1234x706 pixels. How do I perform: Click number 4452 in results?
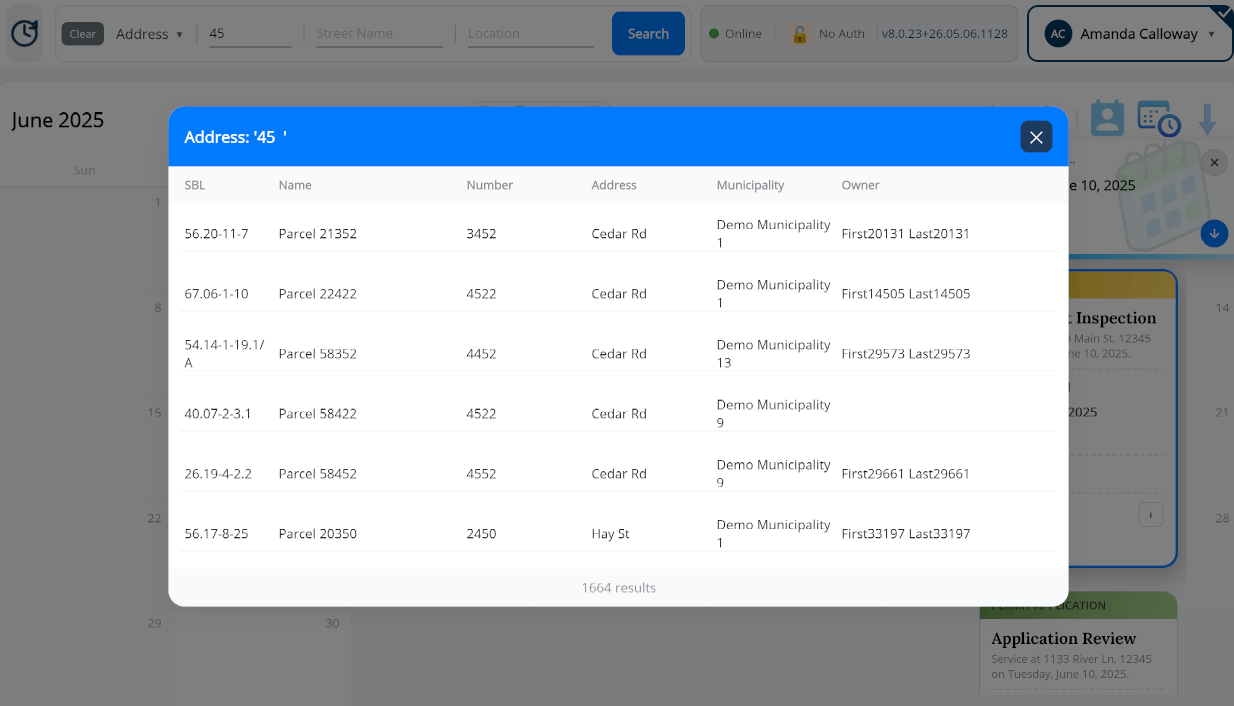click(x=481, y=354)
